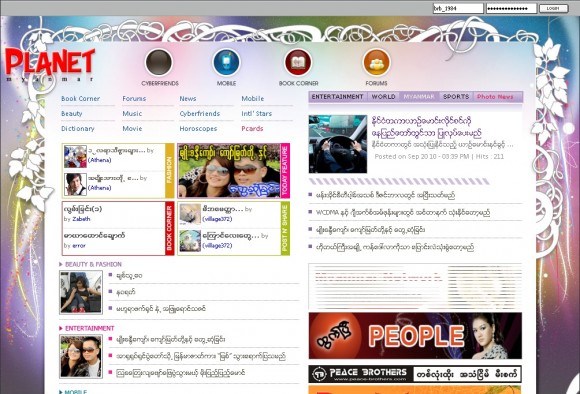Viewport: 580px width, 394px height.
Task: Expand the Mobile section arrow
Action: tap(61, 392)
